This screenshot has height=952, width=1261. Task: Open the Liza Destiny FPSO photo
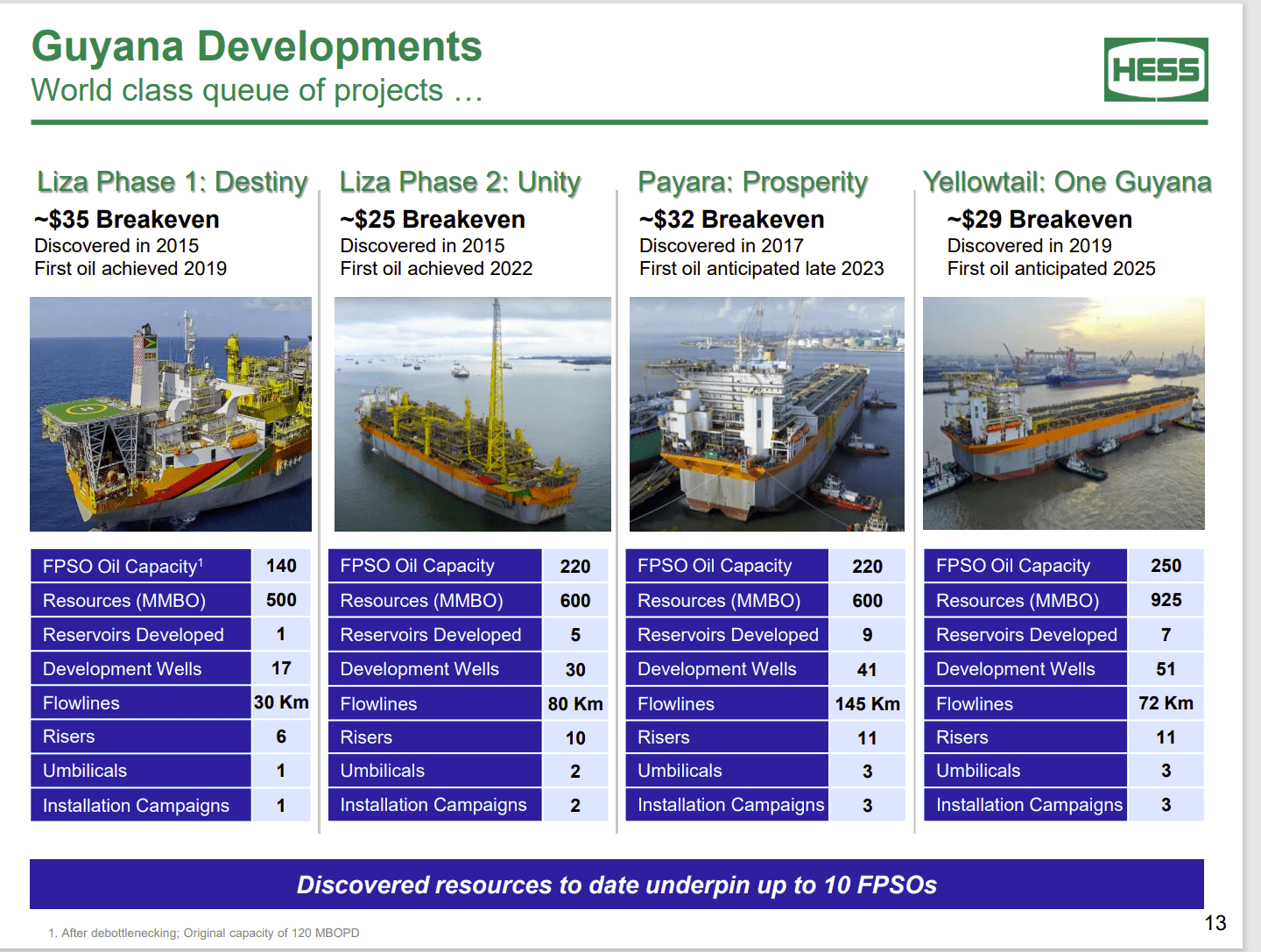171,414
